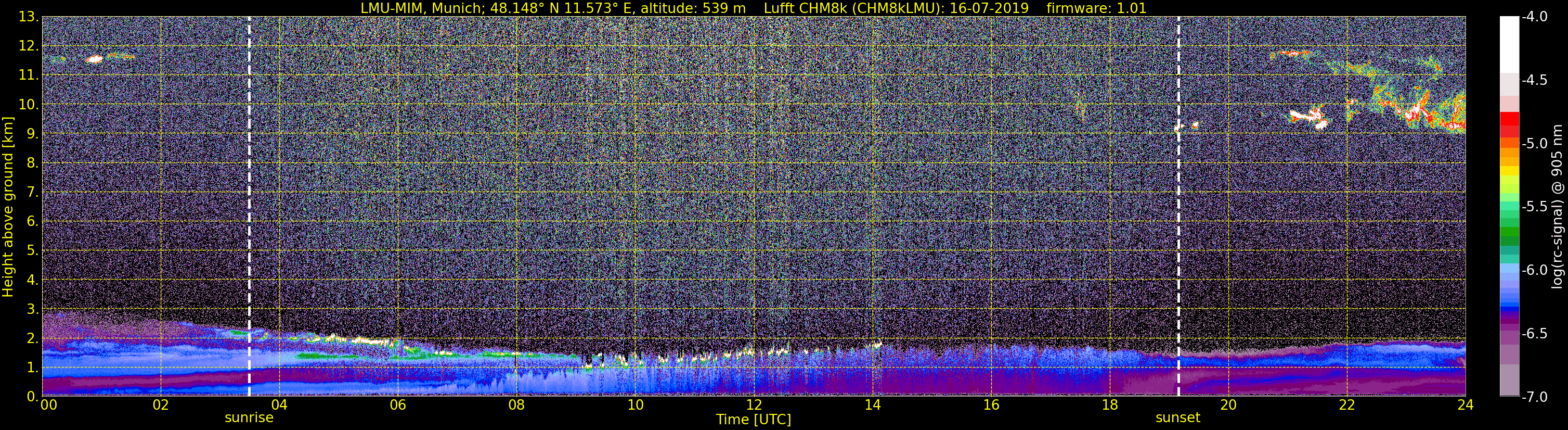
Task: Select the 'LMU-MIM, Munich' station text in title
Action: click(x=422, y=8)
